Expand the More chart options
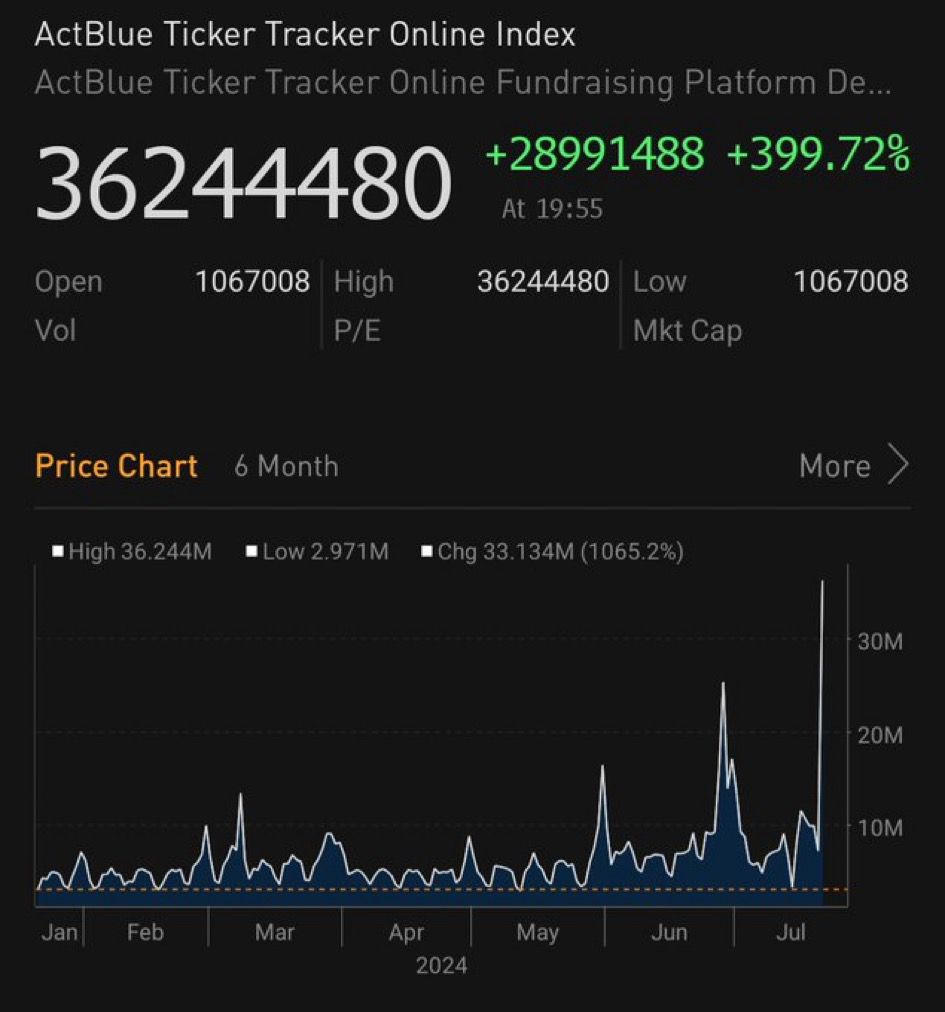 pyautogui.click(x=835, y=466)
